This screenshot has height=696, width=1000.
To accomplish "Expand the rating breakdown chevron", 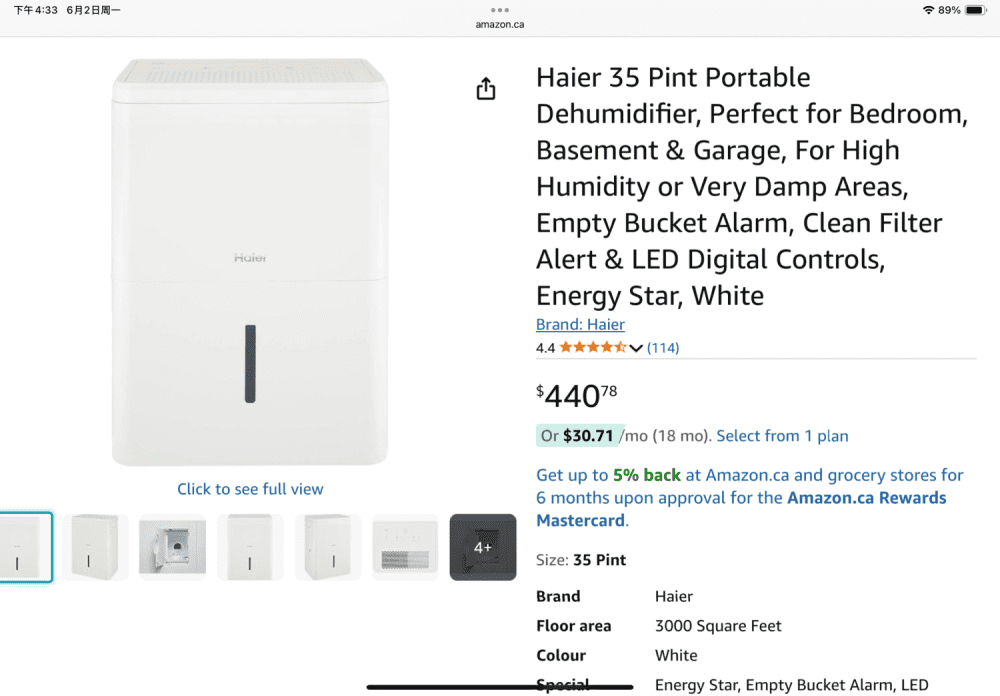I will pyautogui.click(x=636, y=348).
